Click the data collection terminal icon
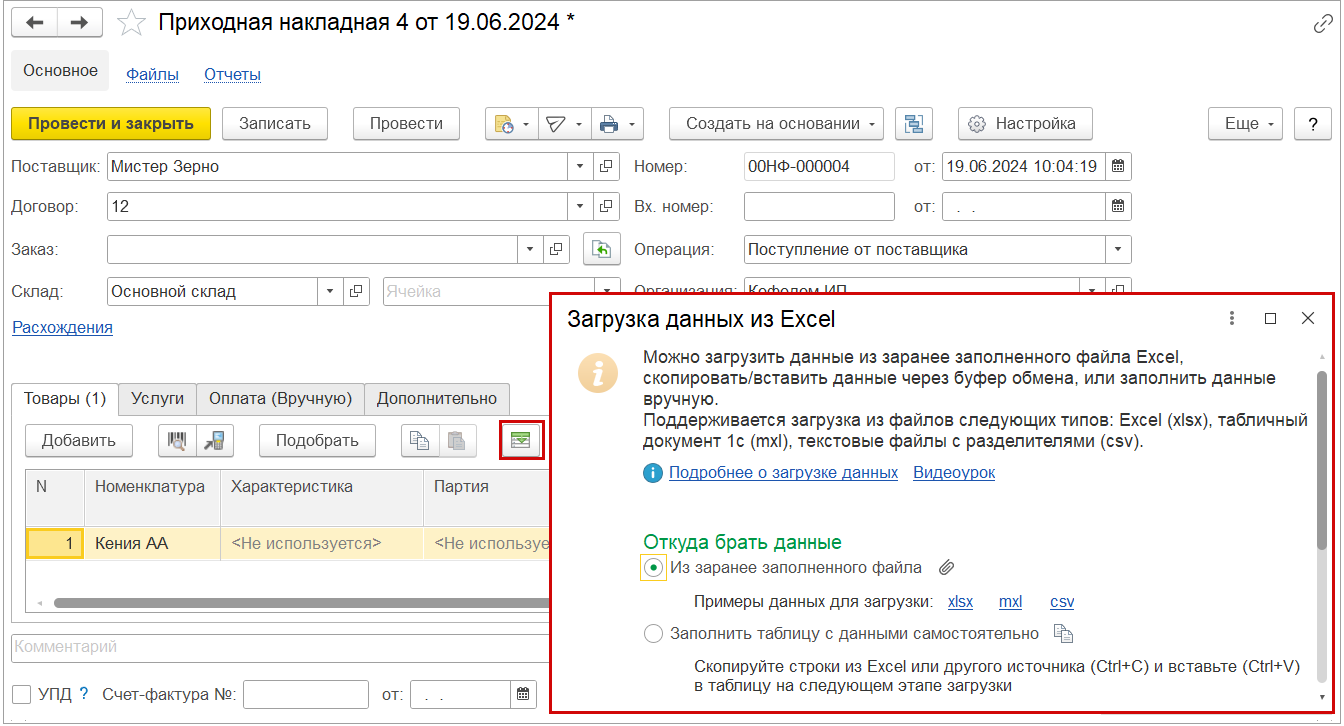Viewport: 1344px width, 726px height. click(212, 440)
